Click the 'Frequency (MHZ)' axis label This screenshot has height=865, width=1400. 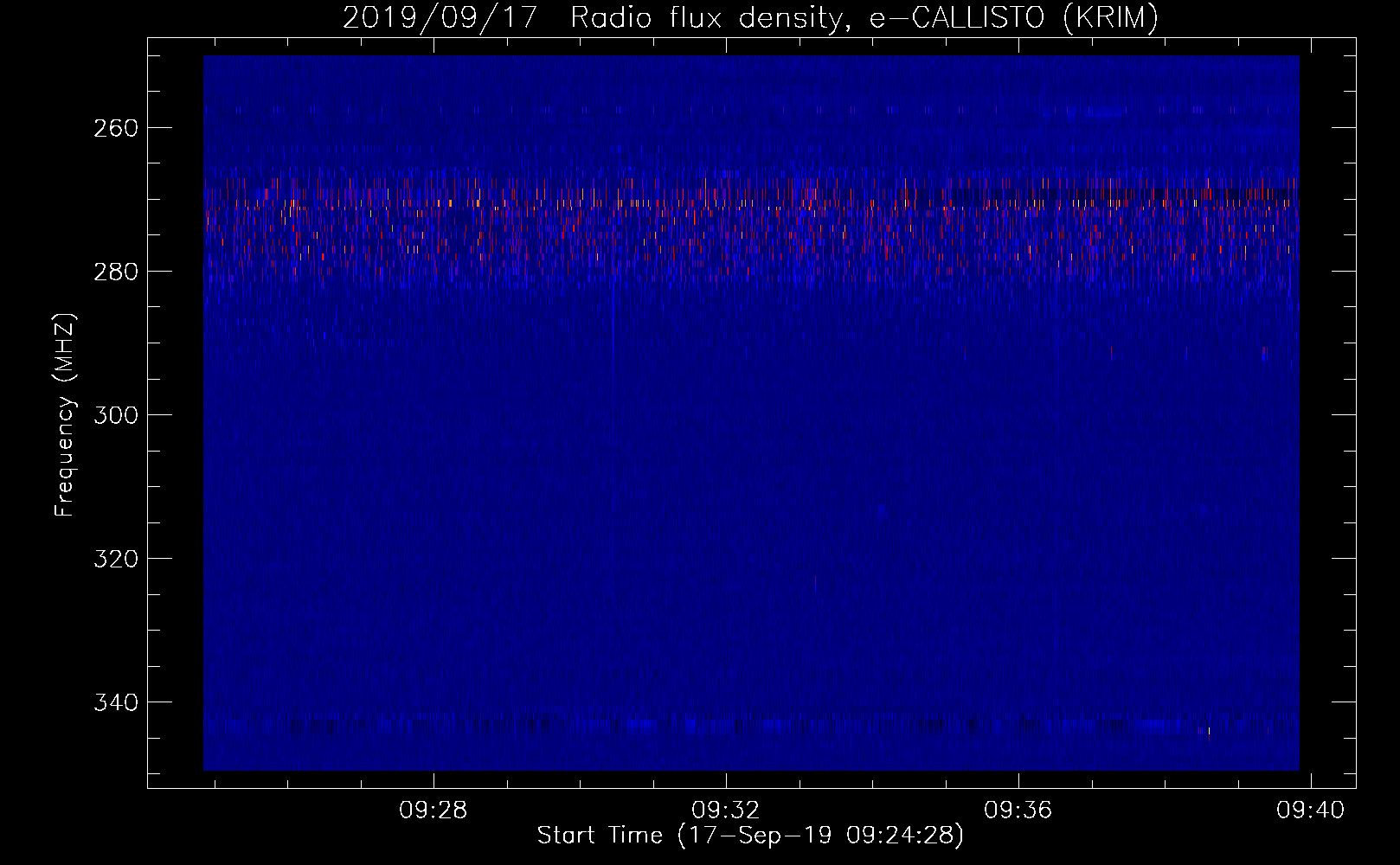(x=65, y=414)
